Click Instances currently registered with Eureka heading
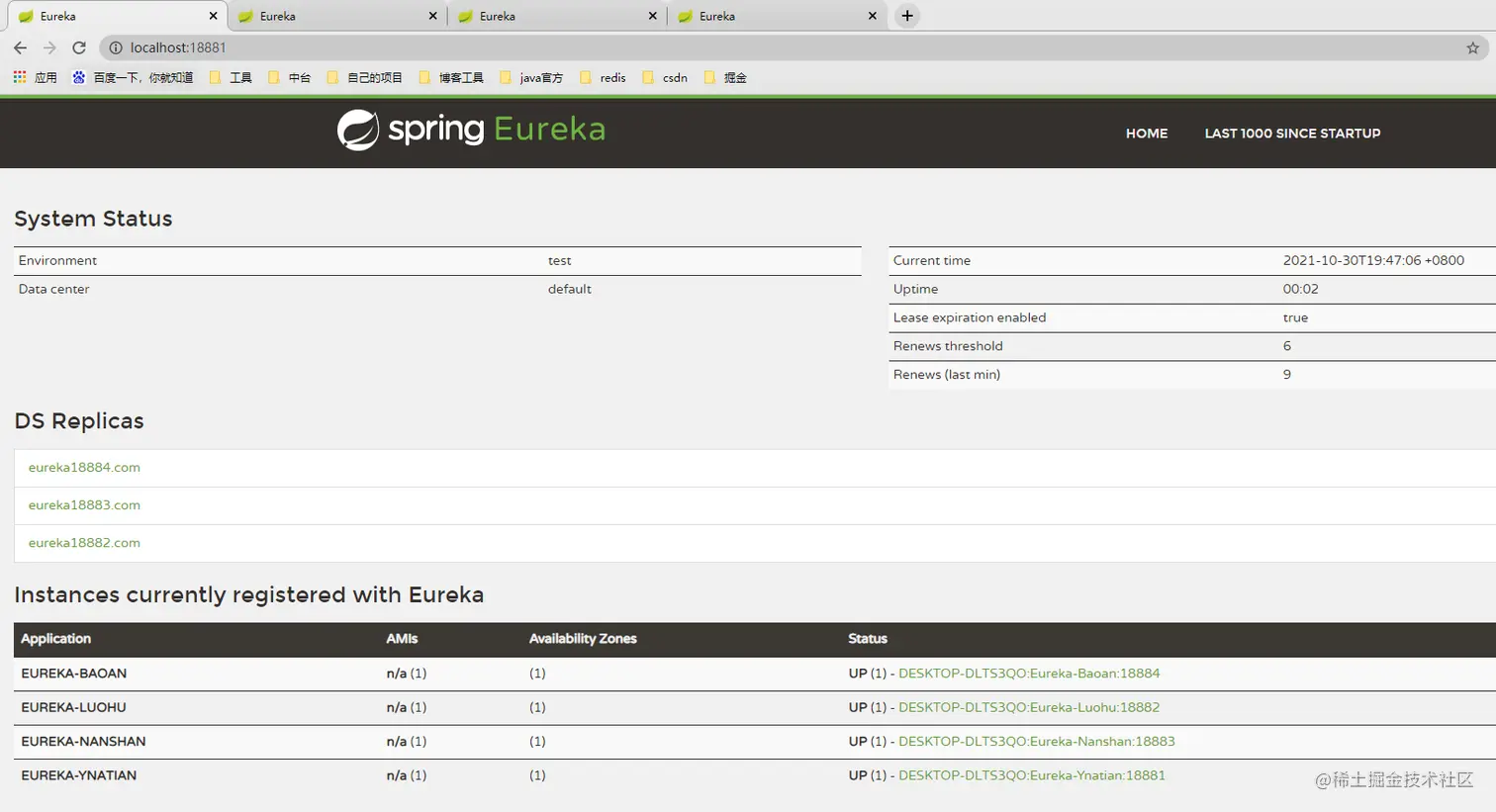1496x812 pixels. [x=249, y=594]
